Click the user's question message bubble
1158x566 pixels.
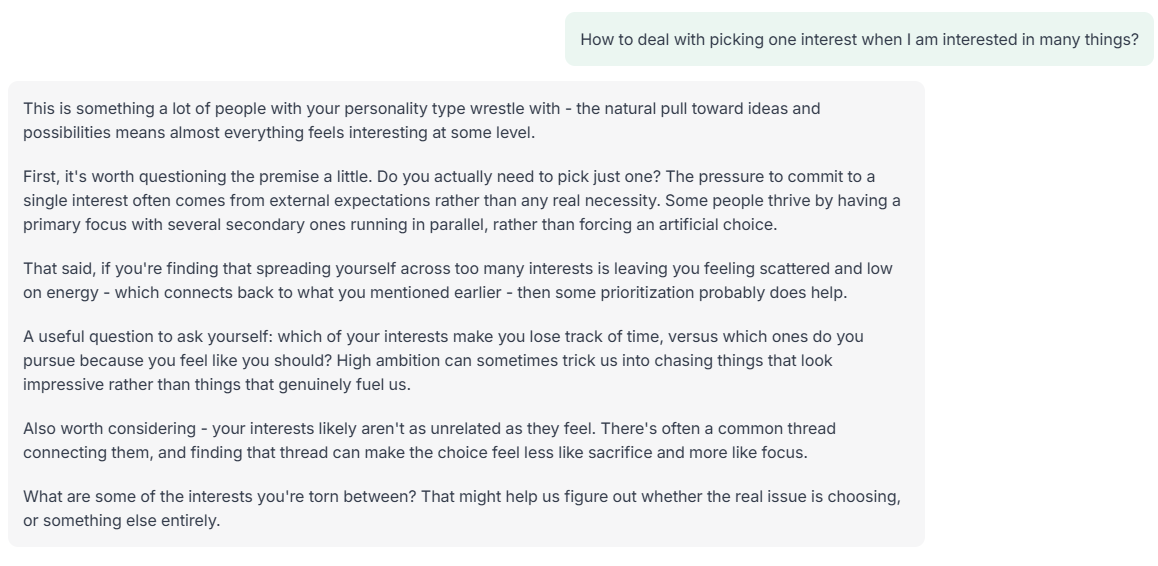coord(858,40)
